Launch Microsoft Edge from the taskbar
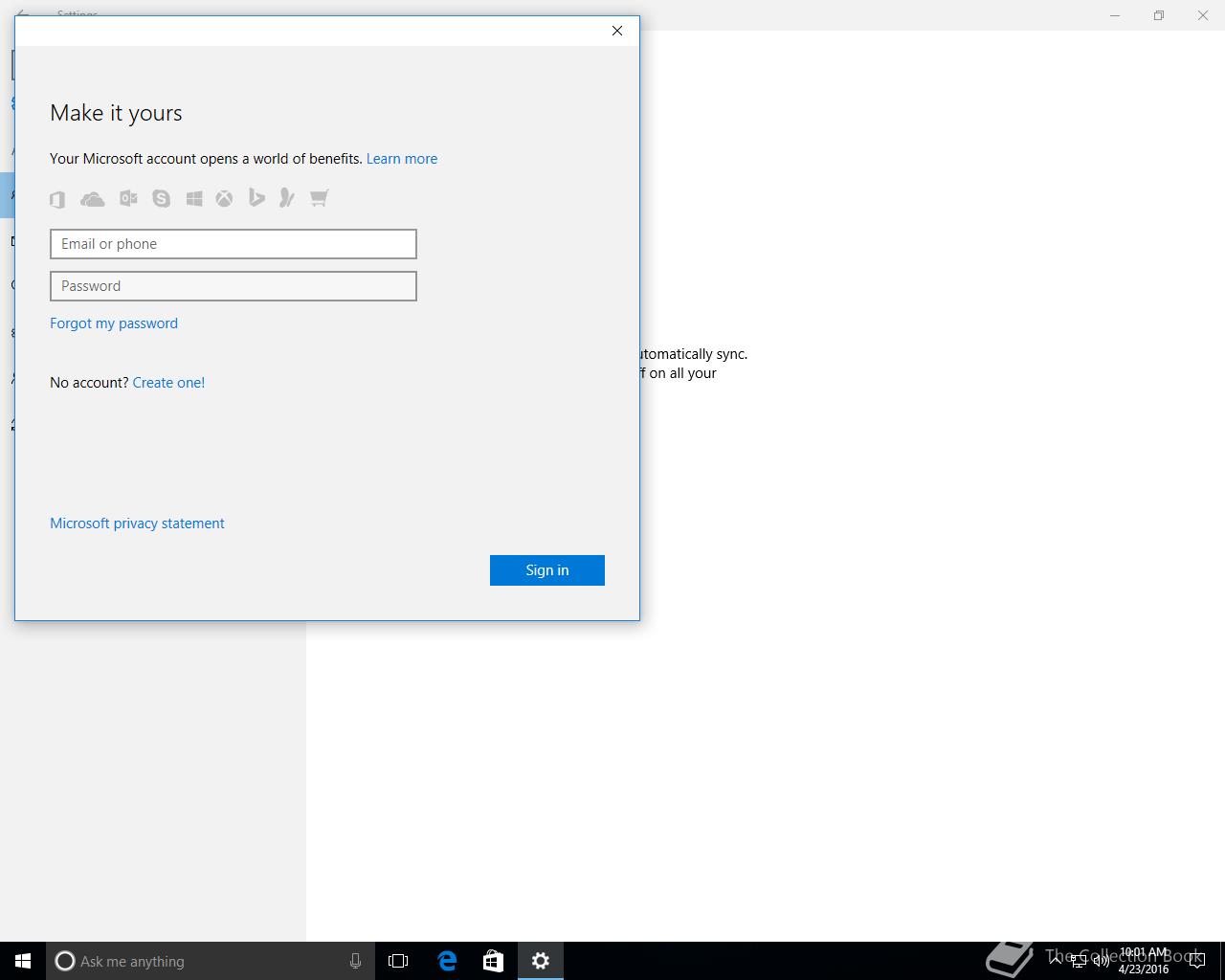Screen dimensions: 1225x980 tap(446, 961)
